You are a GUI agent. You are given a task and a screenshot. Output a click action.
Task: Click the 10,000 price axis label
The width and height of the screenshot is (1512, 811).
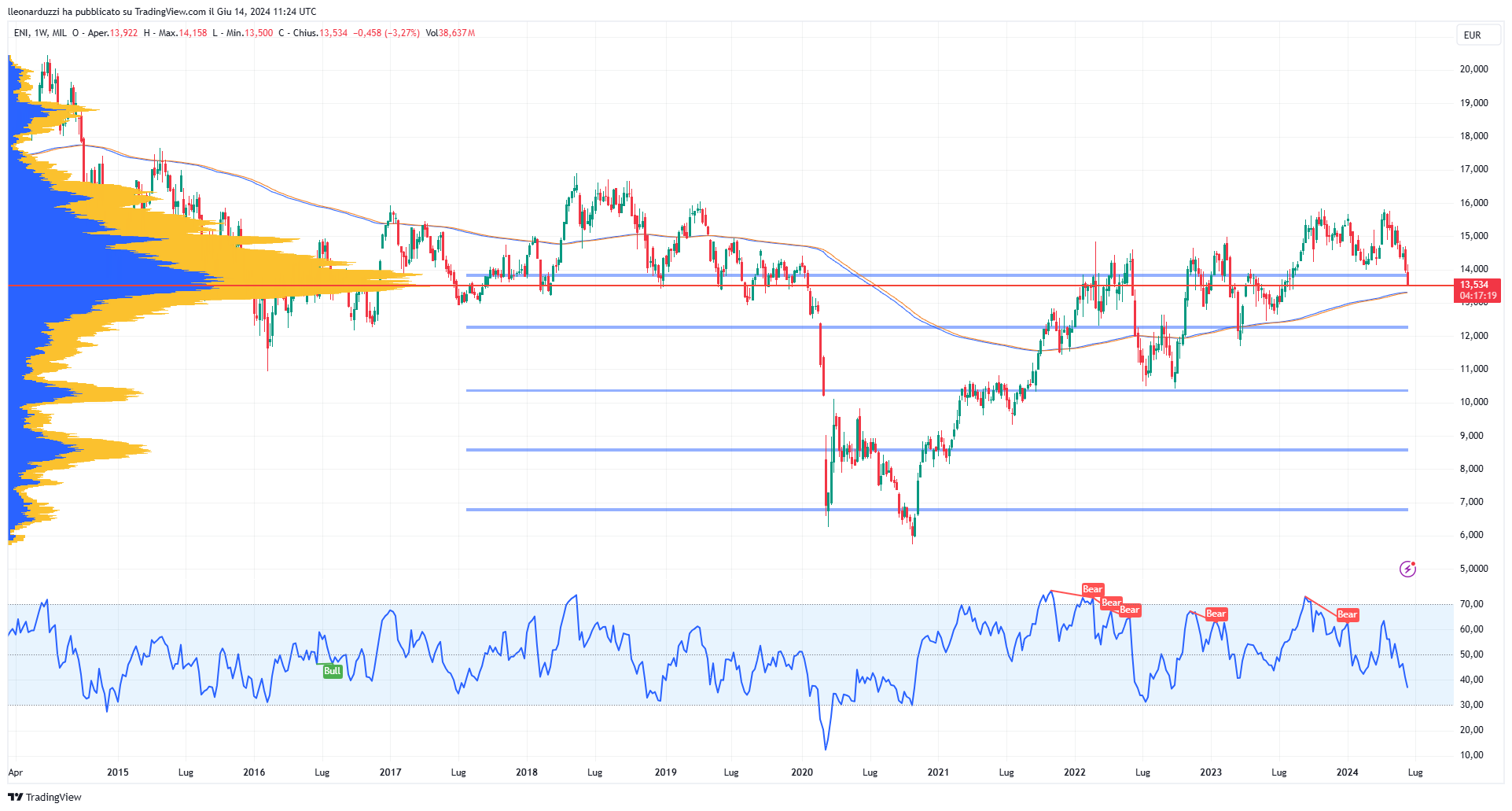(x=1474, y=402)
